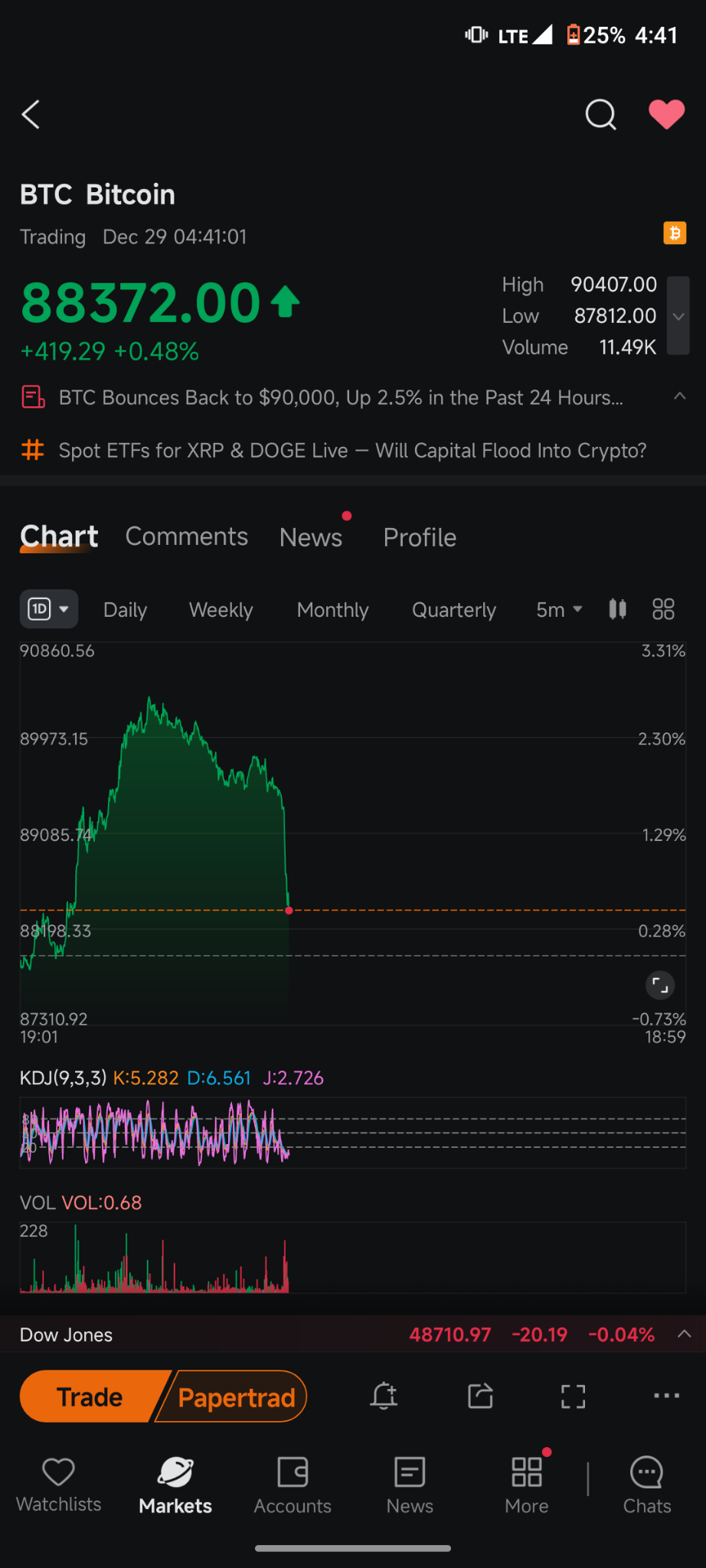The width and height of the screenshot is (706, 1568).
Task: Toggle the pink heart favorite icon
Action: (666, 115)
